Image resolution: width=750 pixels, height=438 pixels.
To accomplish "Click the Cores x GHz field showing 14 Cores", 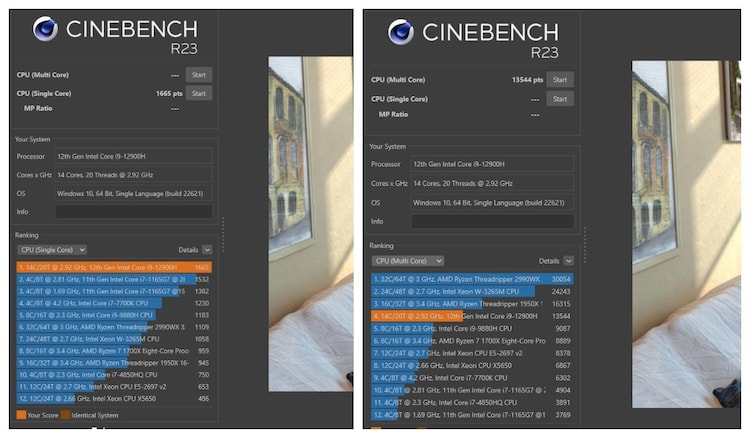I will click(133, 175).
